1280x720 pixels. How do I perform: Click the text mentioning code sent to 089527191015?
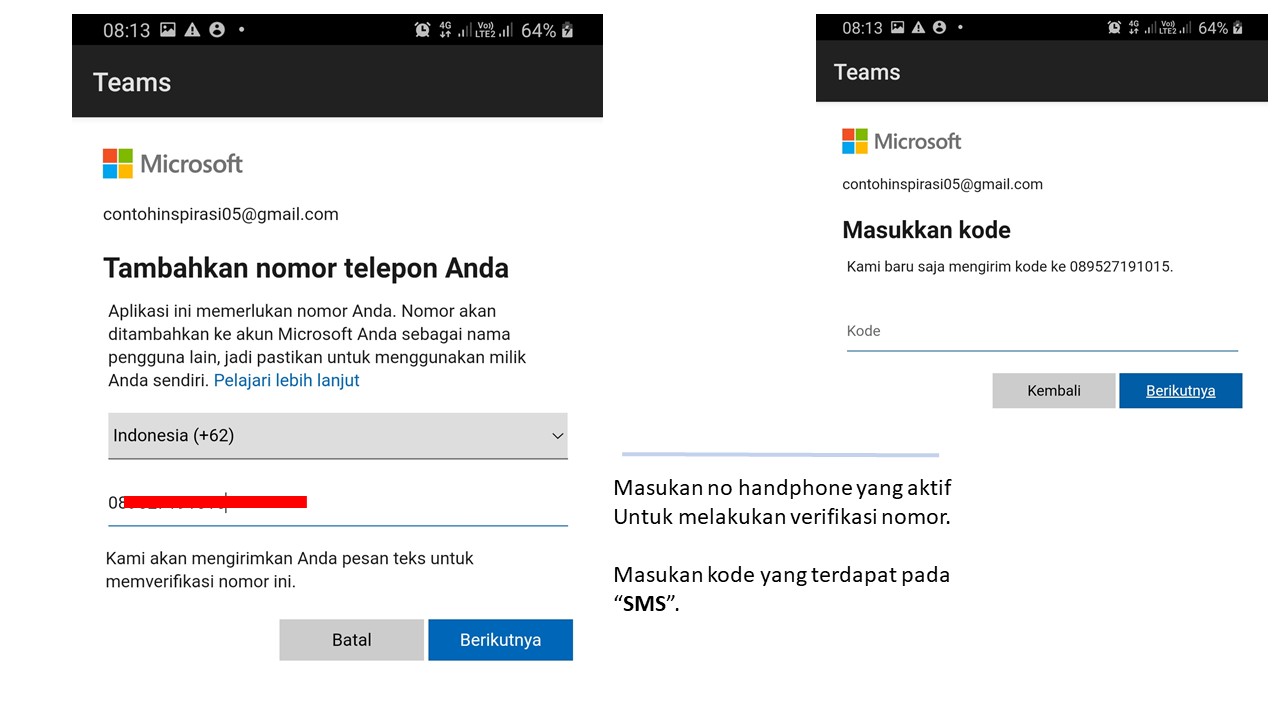1010,267
